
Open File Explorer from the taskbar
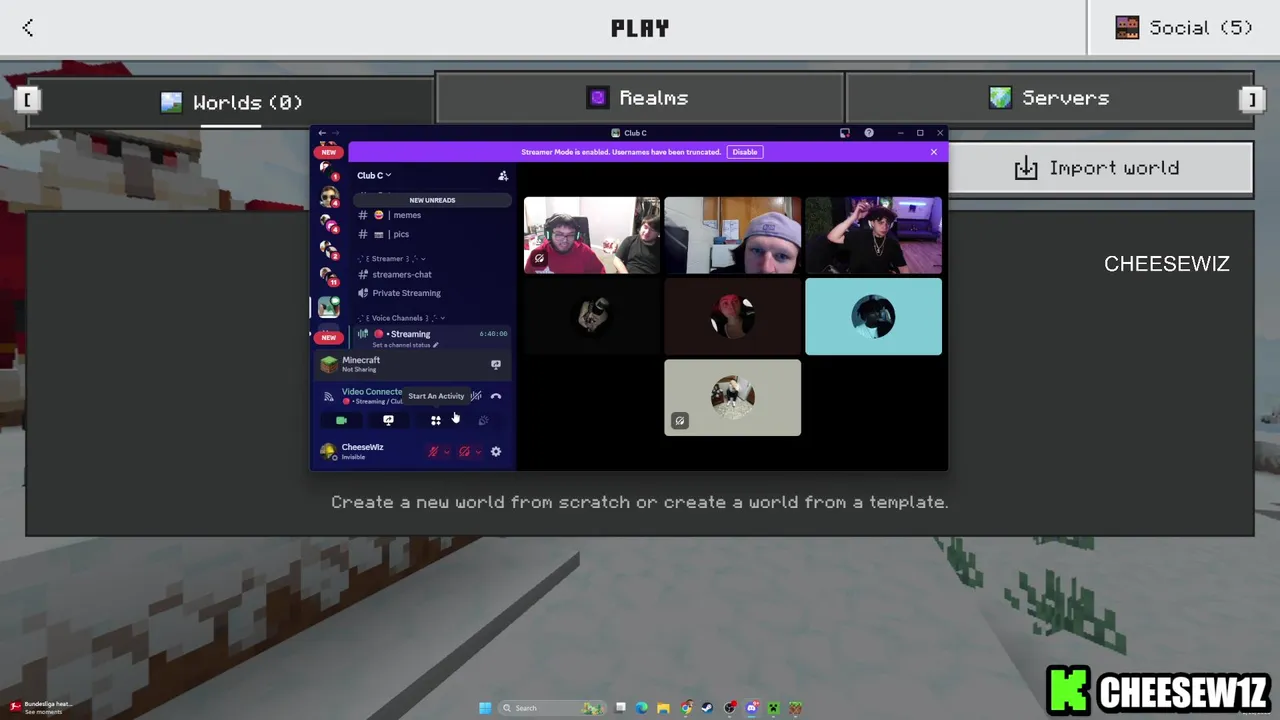(x=663, y=708)
